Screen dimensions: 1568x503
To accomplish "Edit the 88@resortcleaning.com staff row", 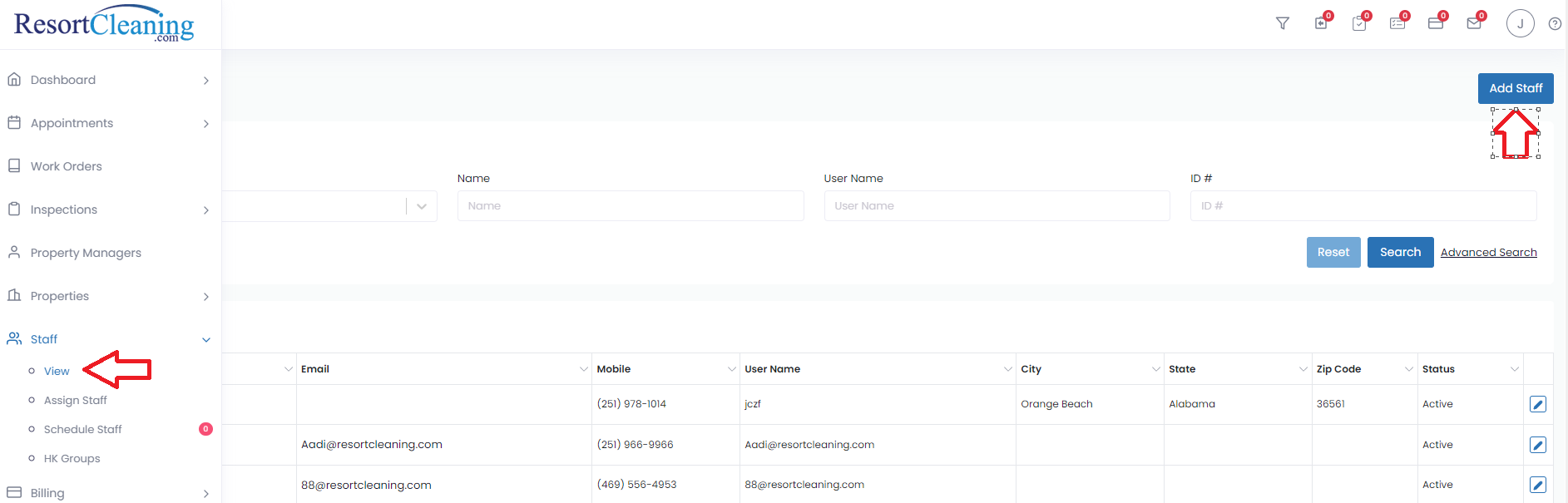I will point(1538,485).
